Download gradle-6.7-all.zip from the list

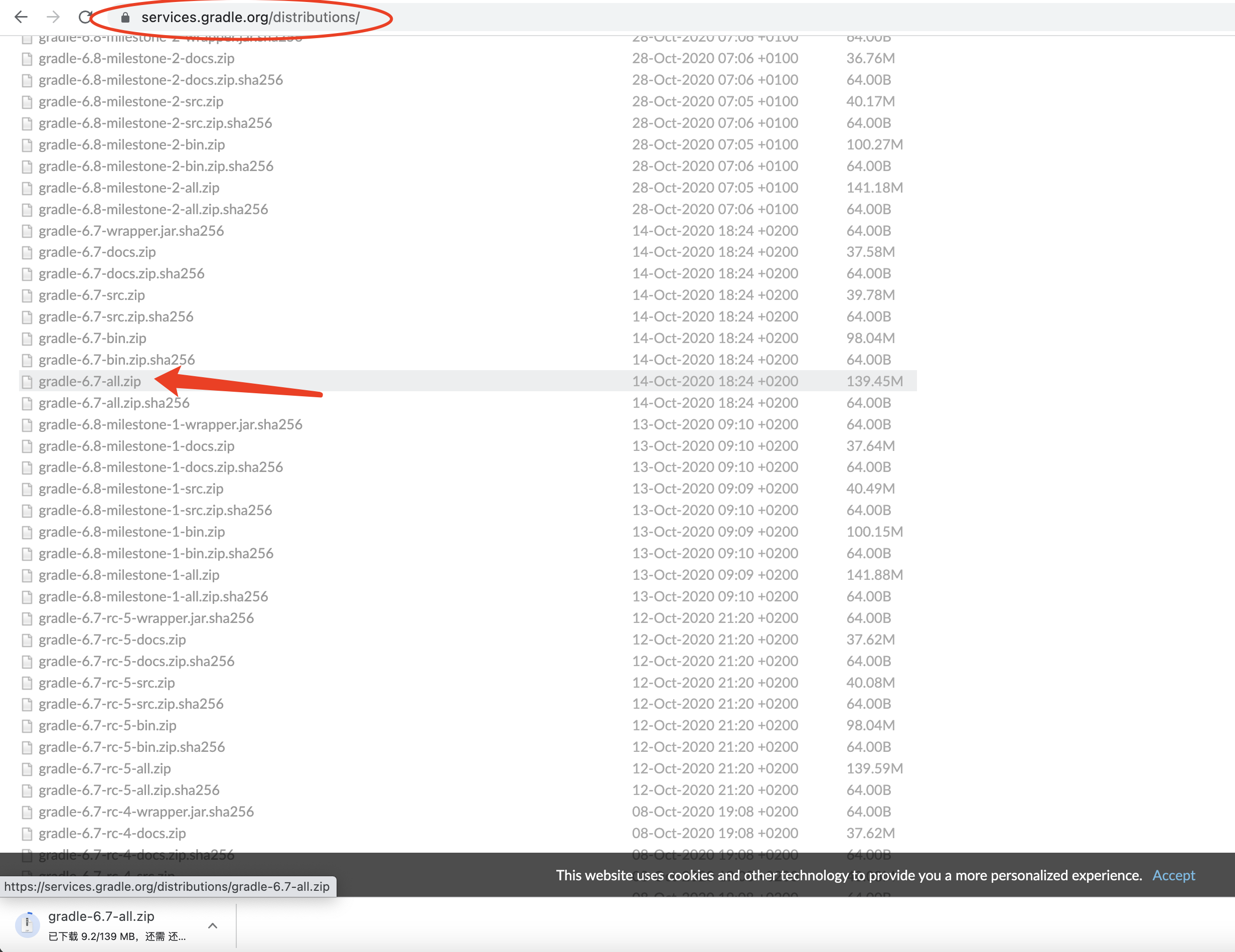tap(90, 382)
